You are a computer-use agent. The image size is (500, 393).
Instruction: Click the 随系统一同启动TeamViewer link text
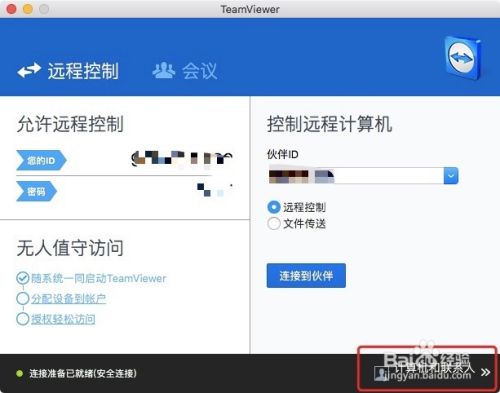coord(98,278)
